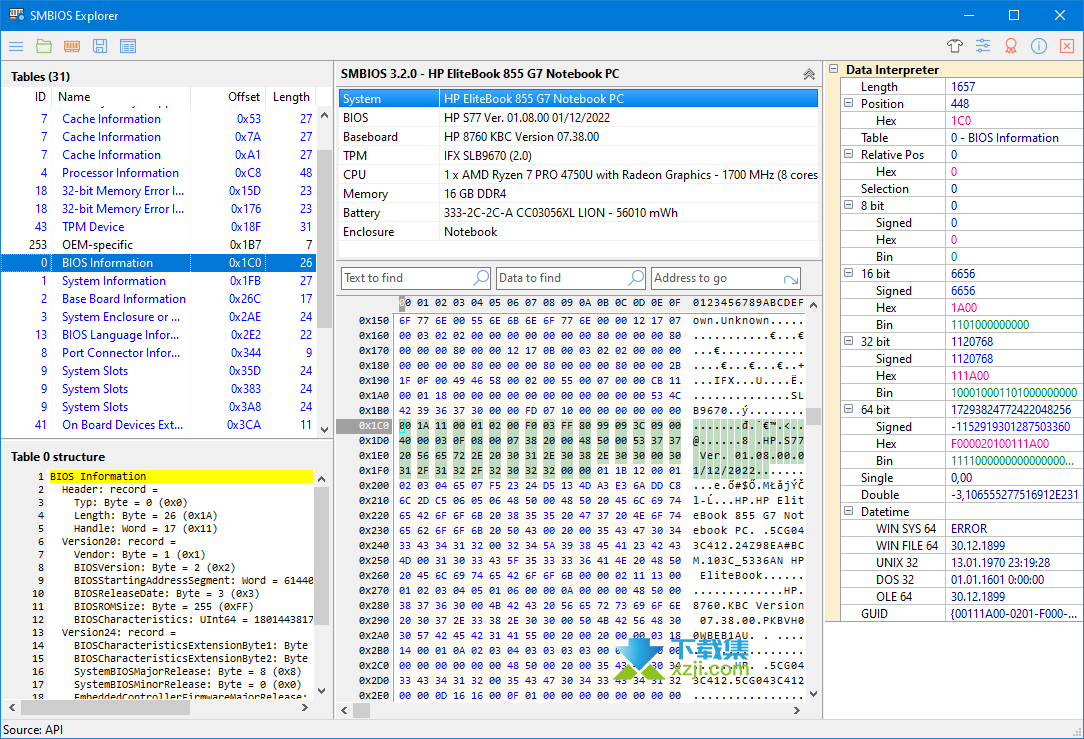Select the Selection row in Data Interpreter
Viewport: 1084px width, 739px height.
961,189
